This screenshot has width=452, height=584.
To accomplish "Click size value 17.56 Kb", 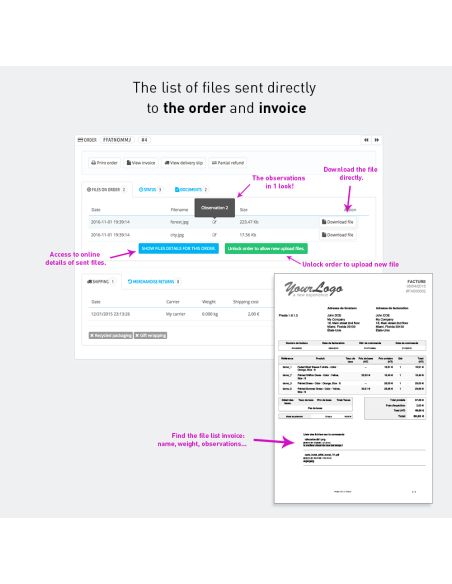I will click(x=248, y=235).
